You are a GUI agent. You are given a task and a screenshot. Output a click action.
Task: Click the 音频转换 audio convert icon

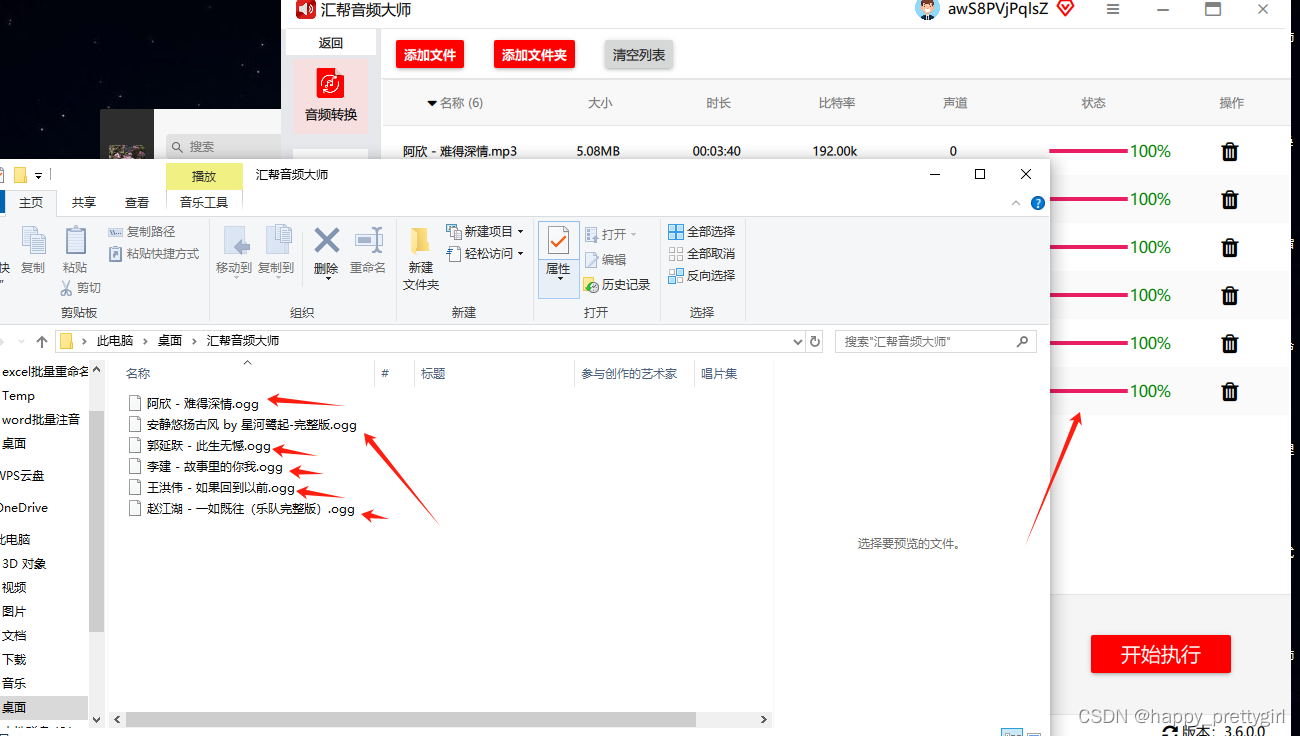pos(331,84)
